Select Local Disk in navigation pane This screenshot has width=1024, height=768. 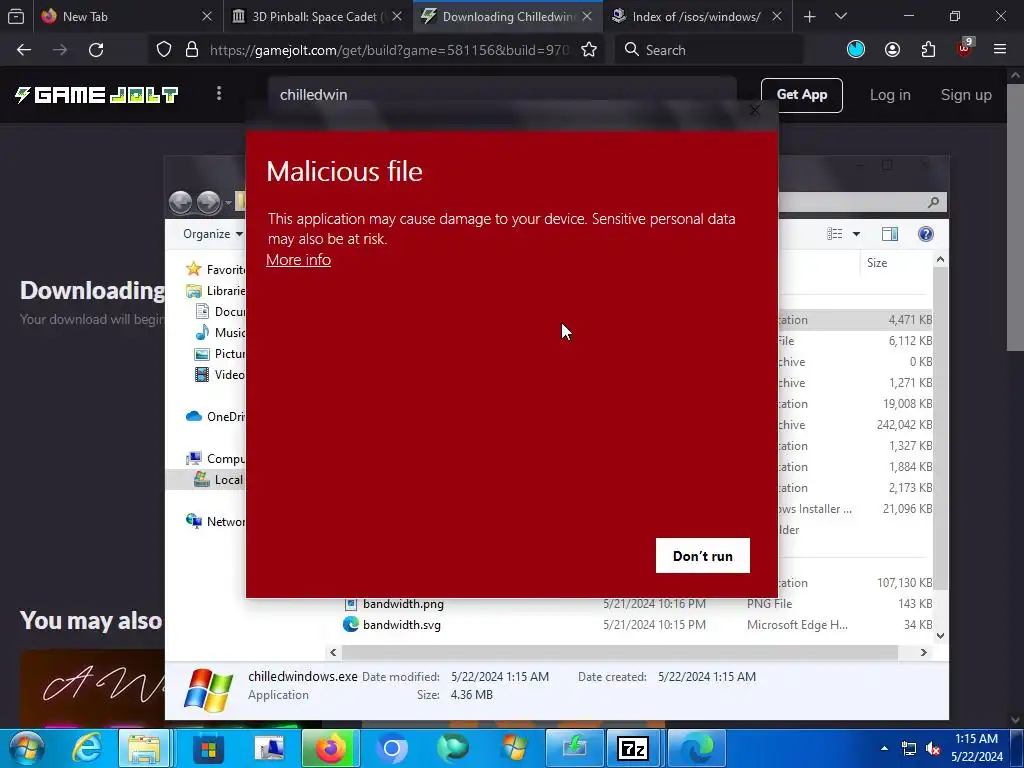(219, 479)
